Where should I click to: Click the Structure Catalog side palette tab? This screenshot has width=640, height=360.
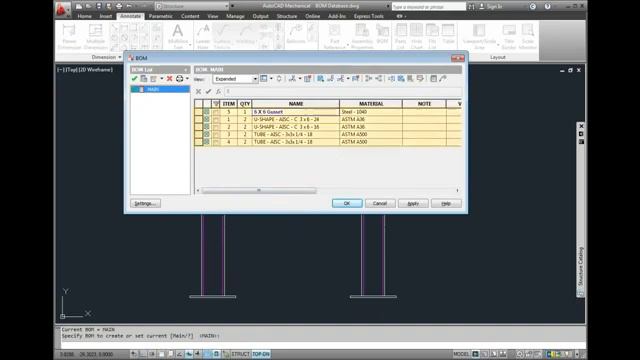pos(581,266)
